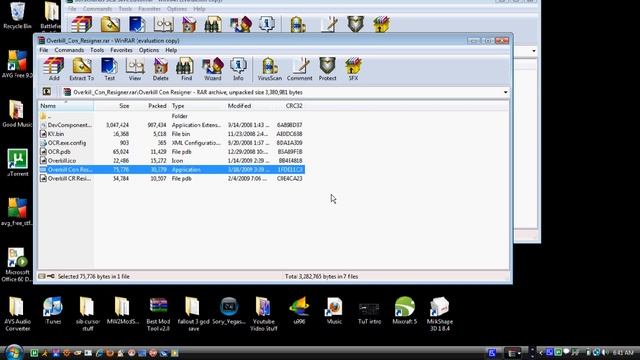Click Extract To in front WinRAR toolbar

pos(81,69)
